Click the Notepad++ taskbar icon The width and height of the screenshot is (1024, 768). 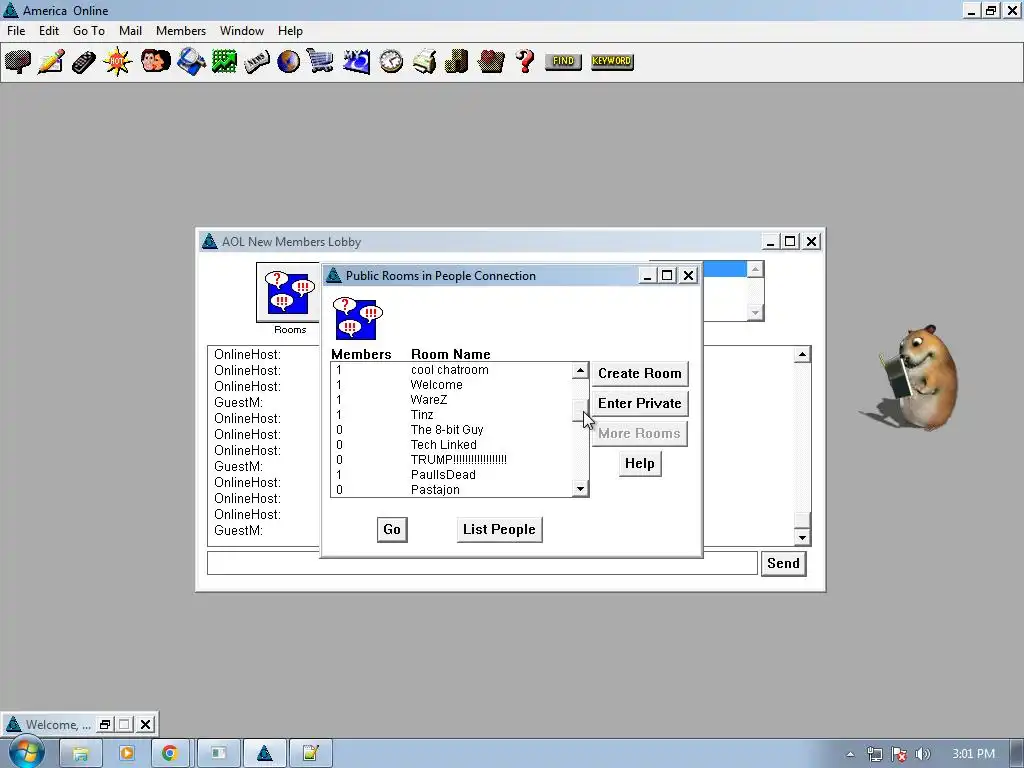coord(310,754)
